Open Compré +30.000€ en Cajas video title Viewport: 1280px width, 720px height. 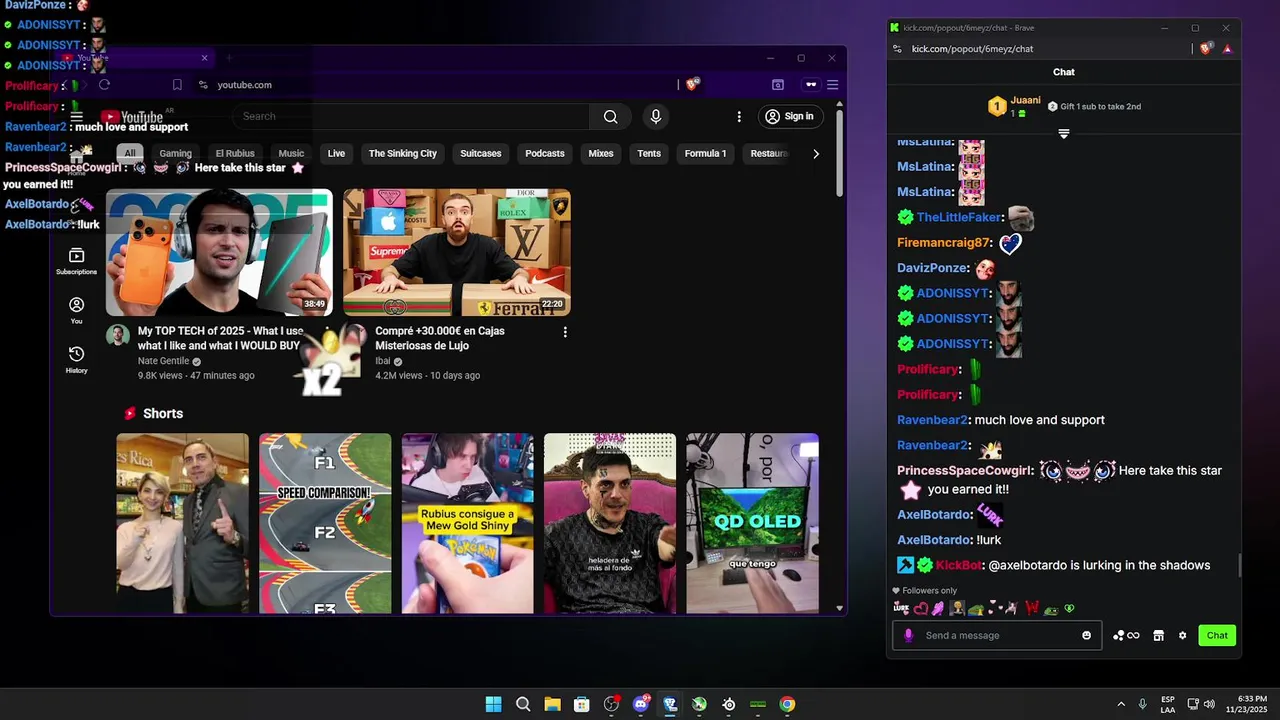coord(440,338)
